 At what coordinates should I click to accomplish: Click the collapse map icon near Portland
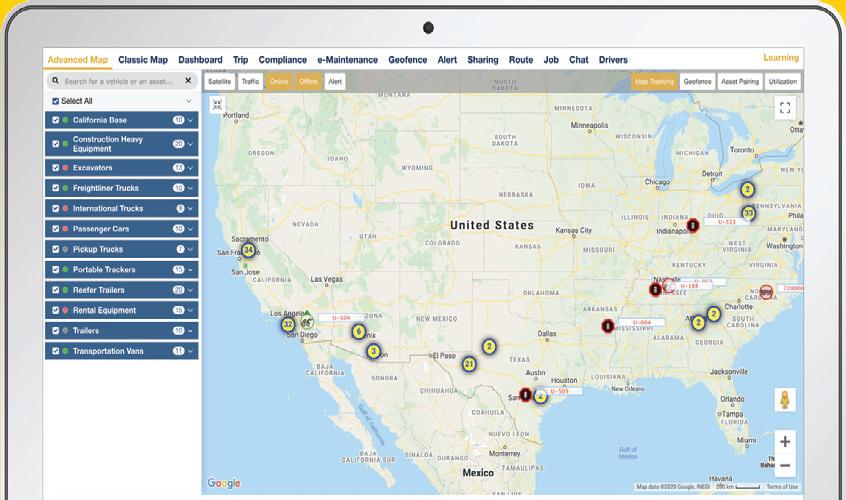pos(217,105)
